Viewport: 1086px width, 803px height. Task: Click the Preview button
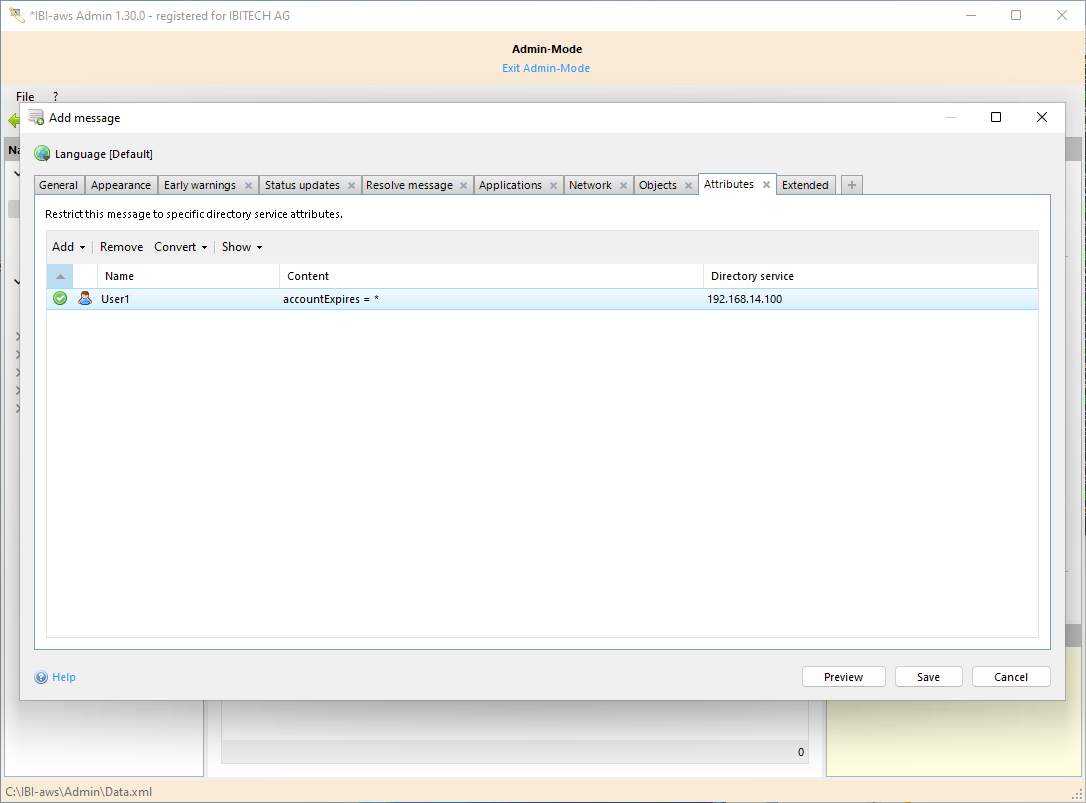pos(843,677)
